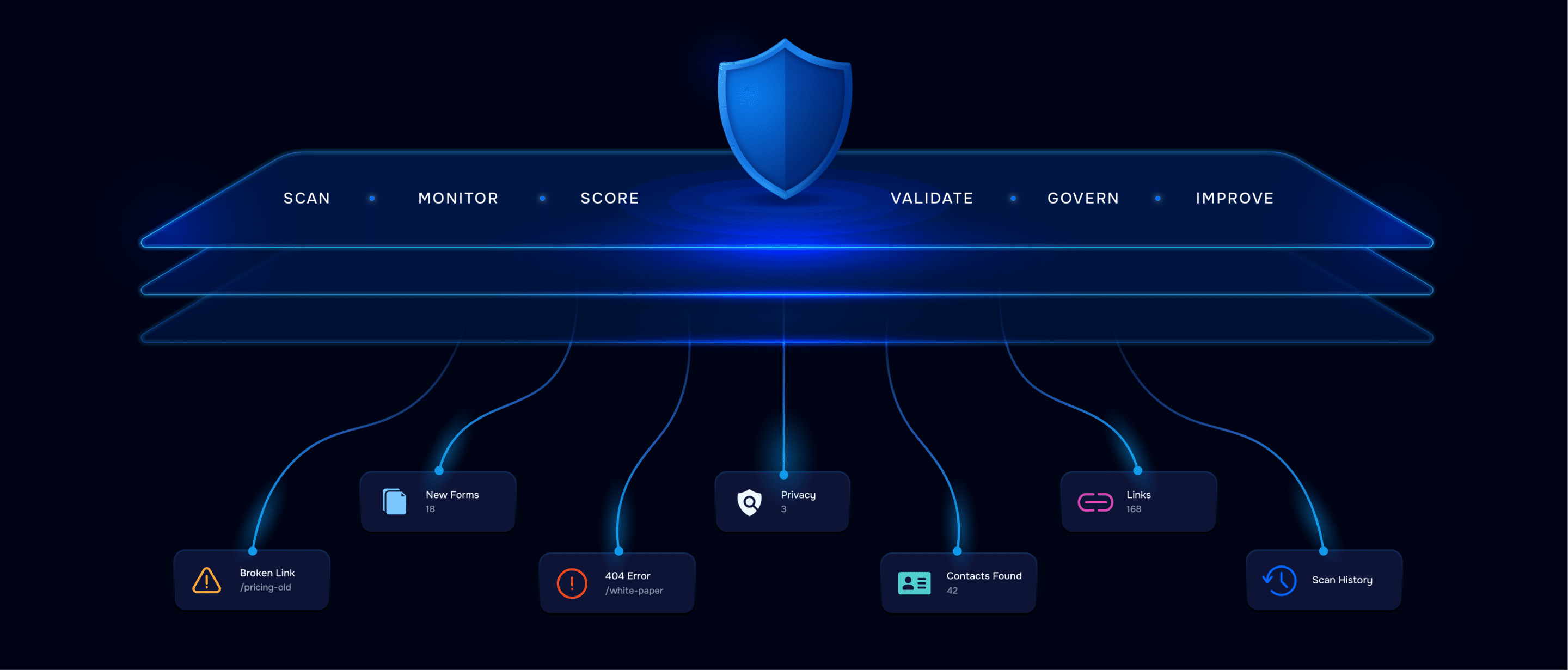1568x670 pixels.
Task: Open the Privacy title text
Action: click(x=798, y=495)
